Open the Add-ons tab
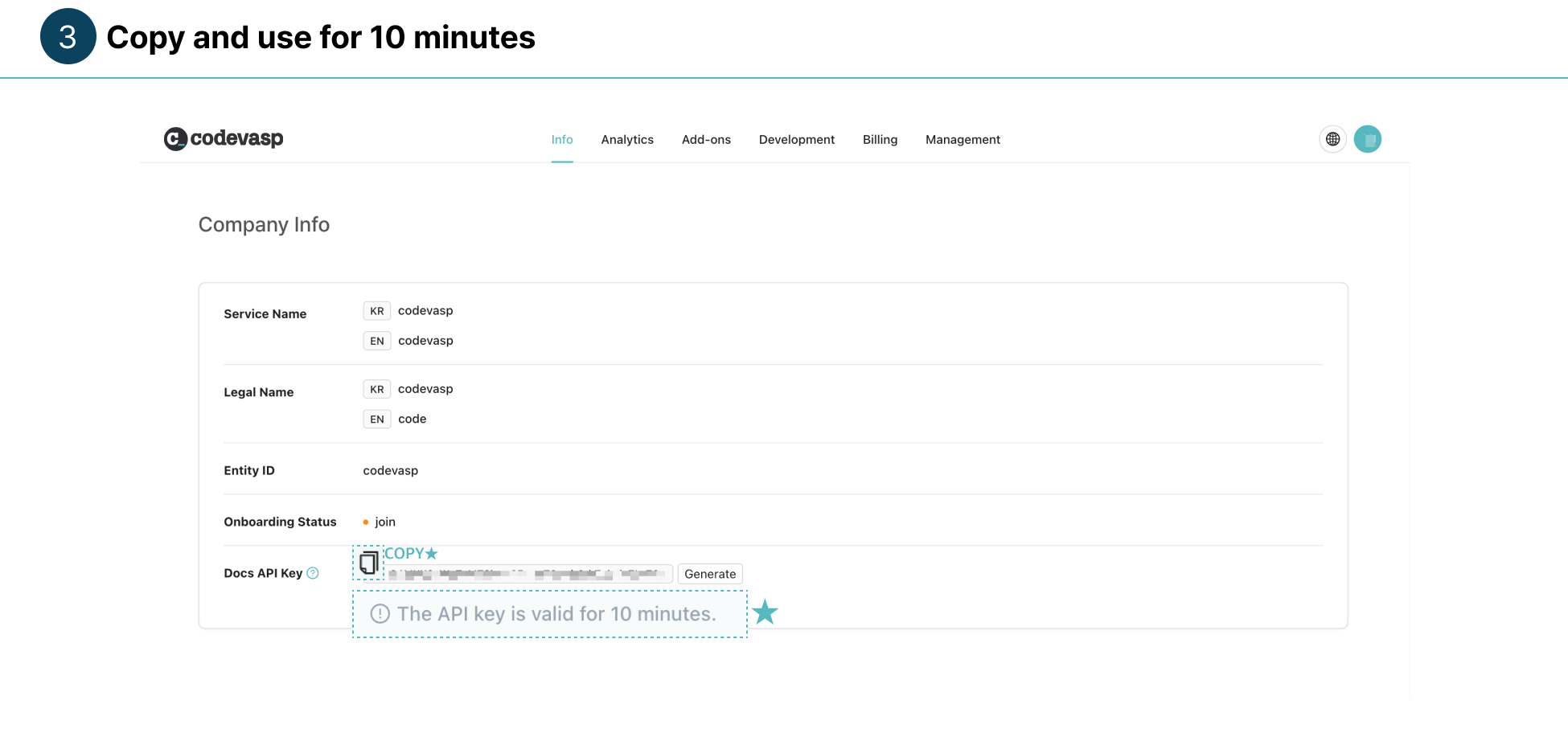The image size is (1568, 733). pyautogui.click(x=706, y=140)
